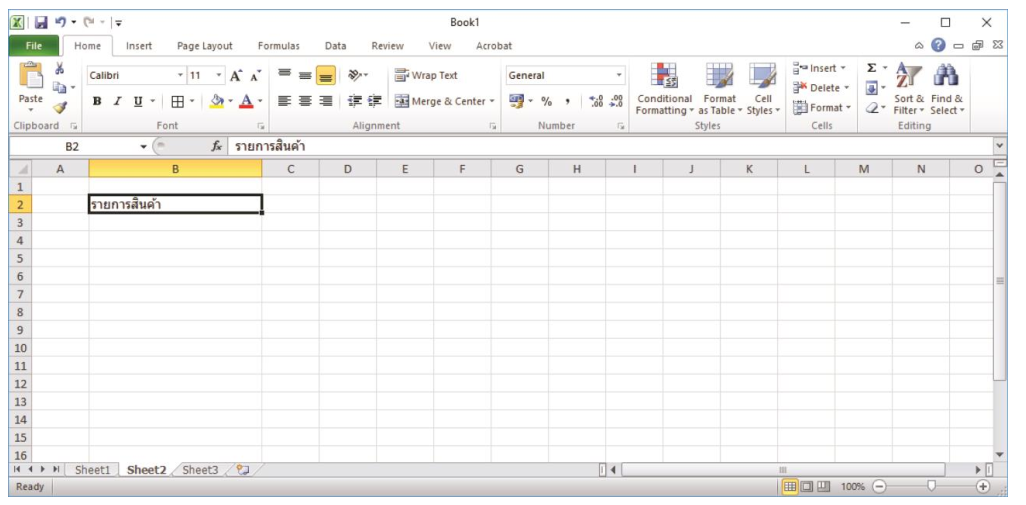
Task: Select the Format Painter brush icon
Action: click(60, 108)
